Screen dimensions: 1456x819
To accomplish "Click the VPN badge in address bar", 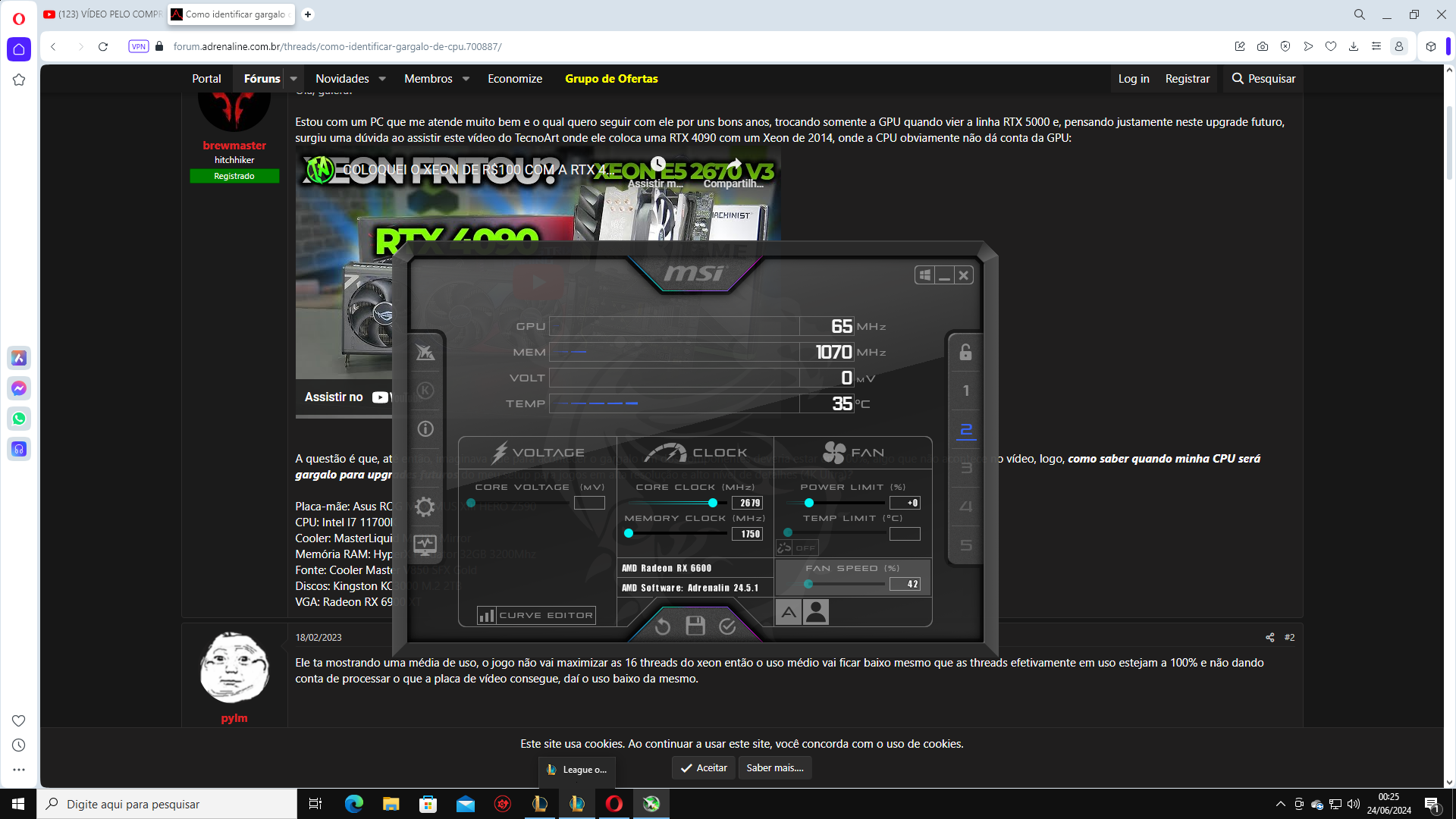I will 139,46.
